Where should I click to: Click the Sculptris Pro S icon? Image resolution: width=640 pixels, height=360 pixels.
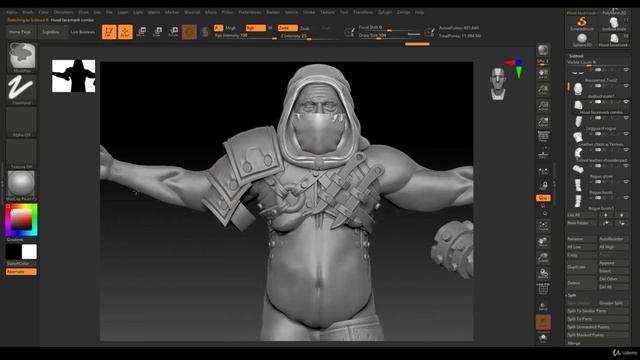[x=205, y=32]
